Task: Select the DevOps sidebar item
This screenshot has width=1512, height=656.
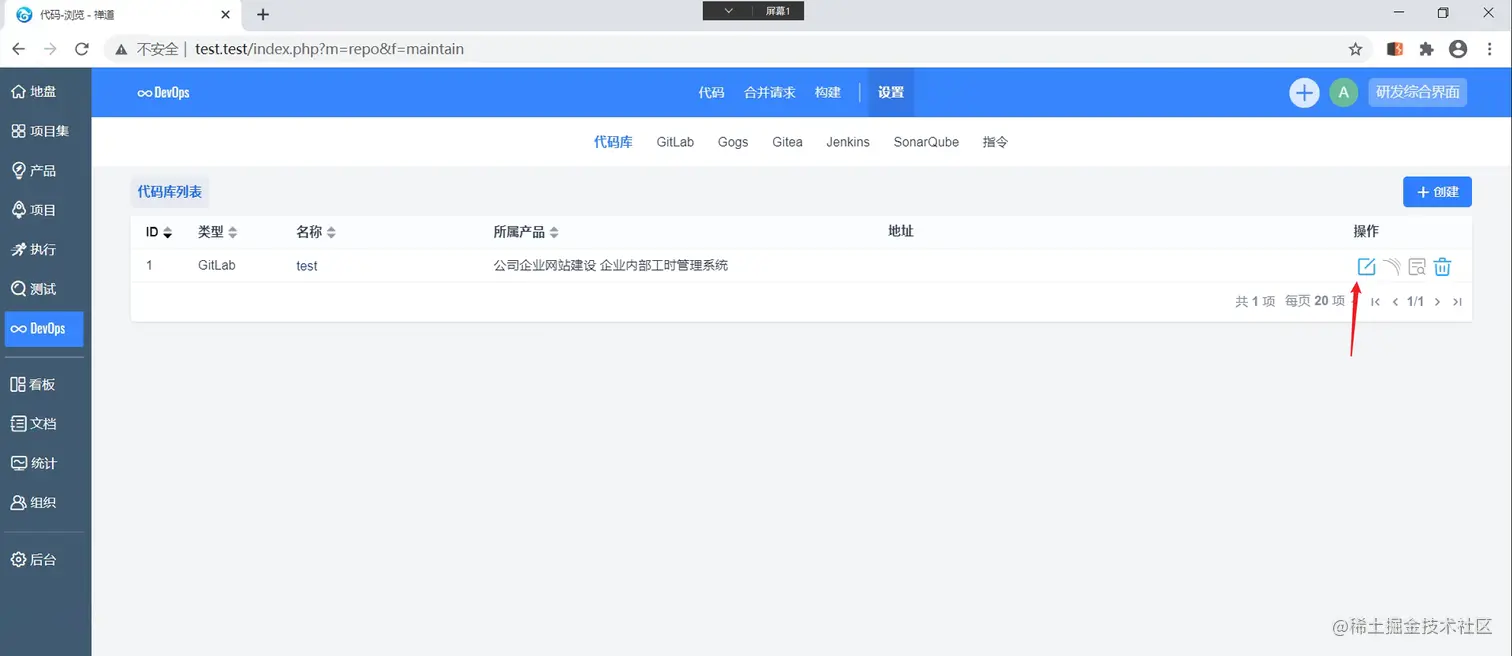Action: point(45,328)
